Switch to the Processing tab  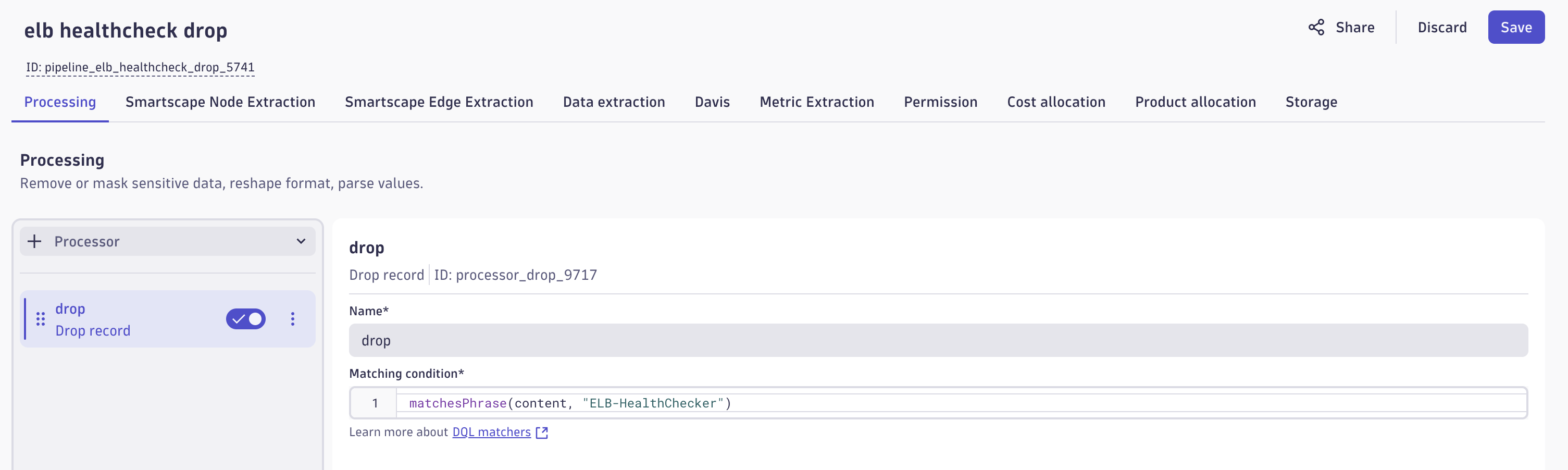(60, 102)
